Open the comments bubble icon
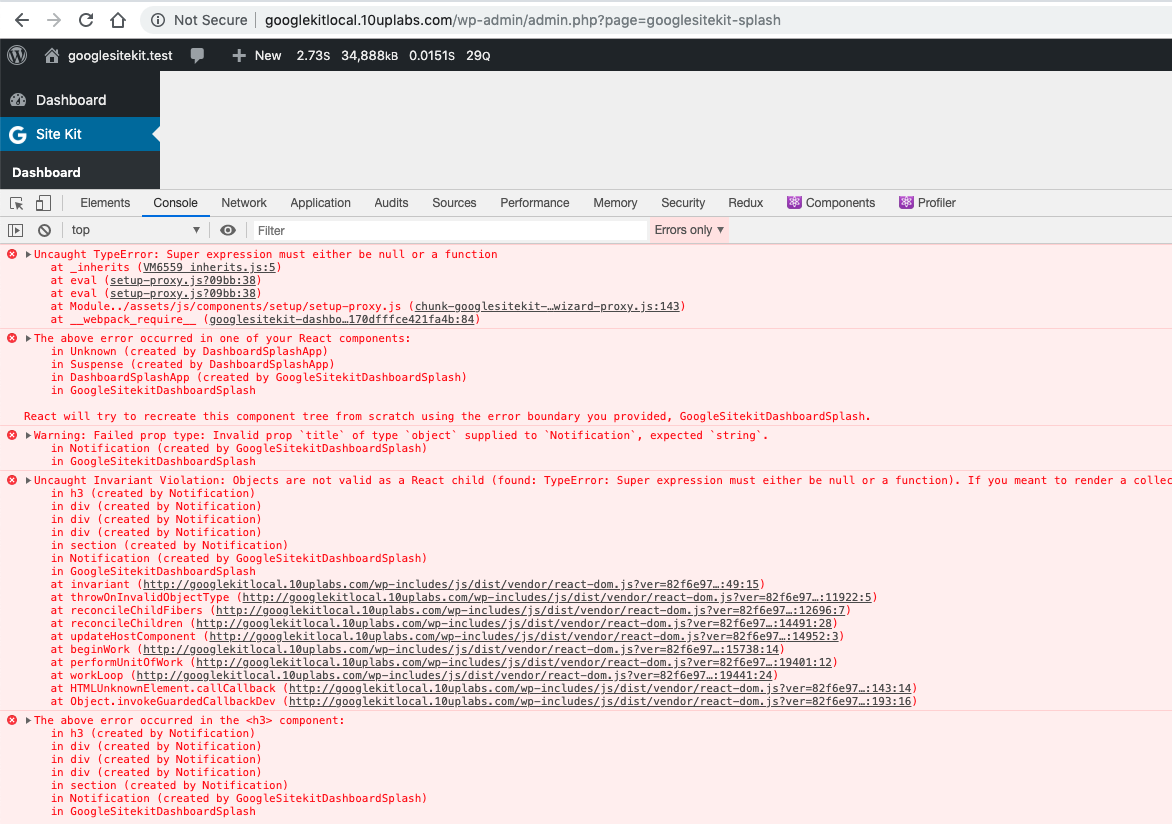Viewport: 1172px width, 824px height. coord(197,55)
